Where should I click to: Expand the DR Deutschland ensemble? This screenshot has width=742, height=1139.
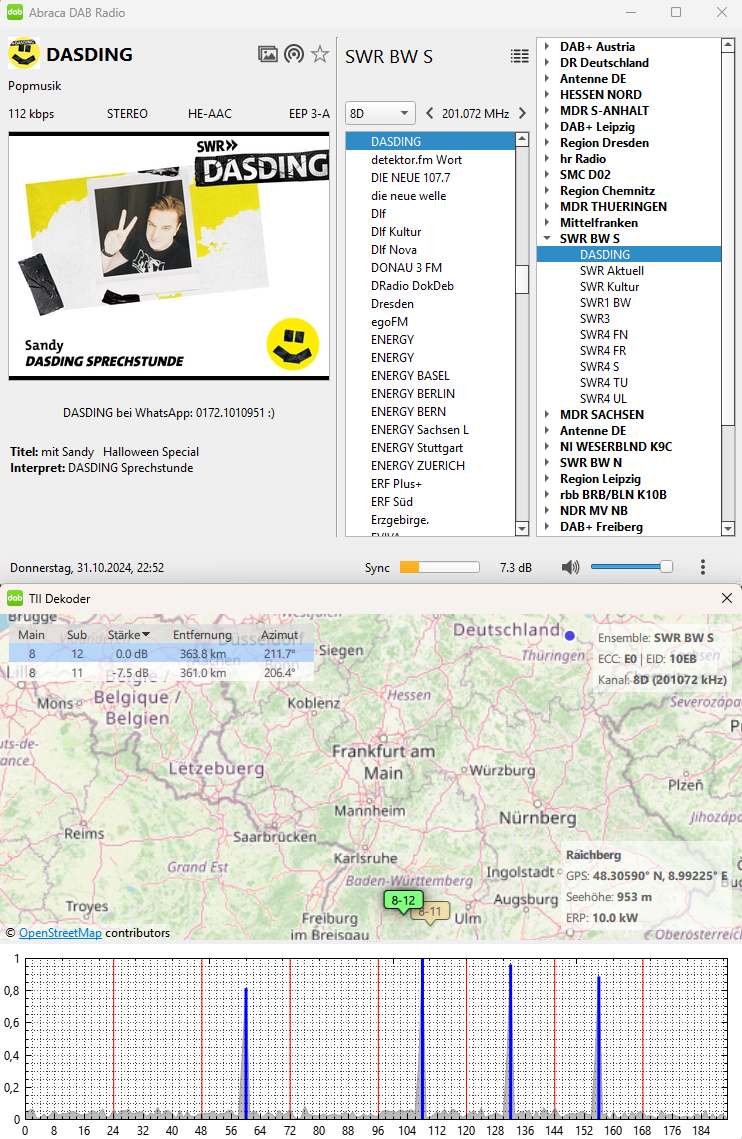pyautogui.click(x=547, y=62)
